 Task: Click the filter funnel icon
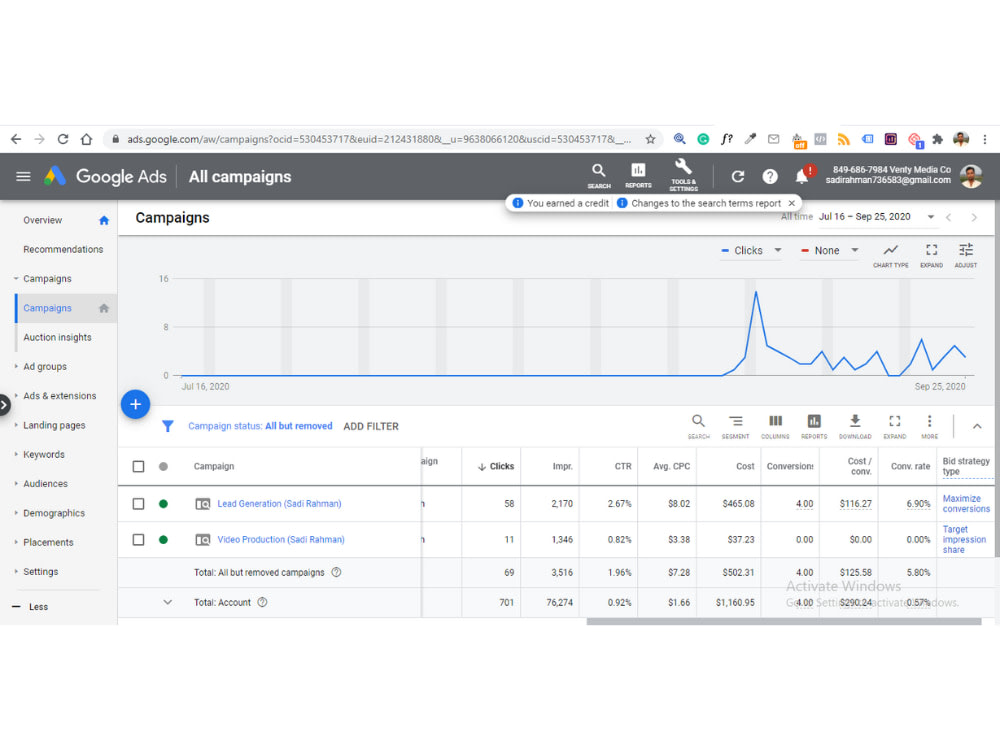coord(168,426)
